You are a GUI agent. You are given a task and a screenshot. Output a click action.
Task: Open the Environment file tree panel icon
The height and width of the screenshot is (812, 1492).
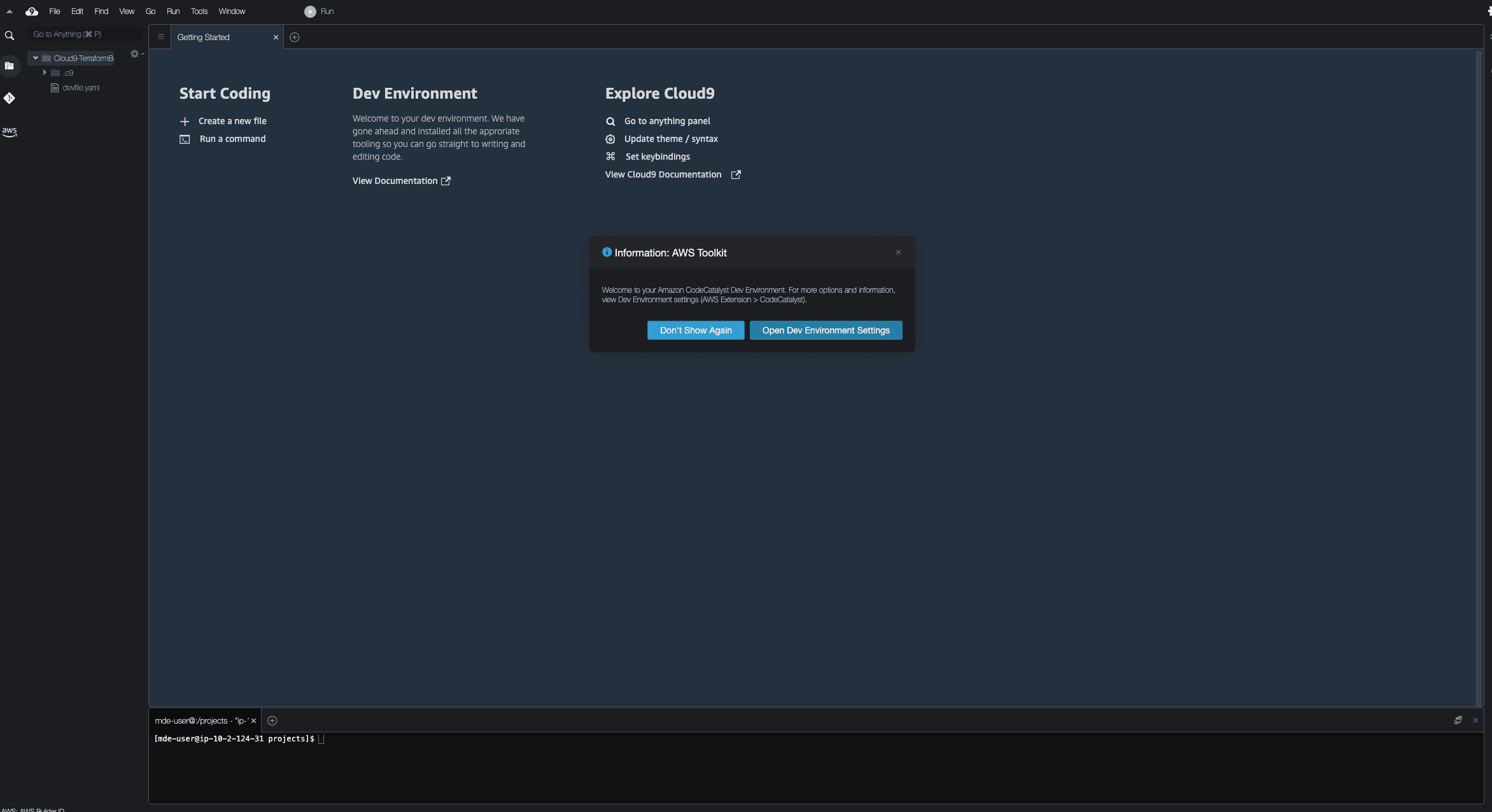pyautogui.click(x=10, y=66)
